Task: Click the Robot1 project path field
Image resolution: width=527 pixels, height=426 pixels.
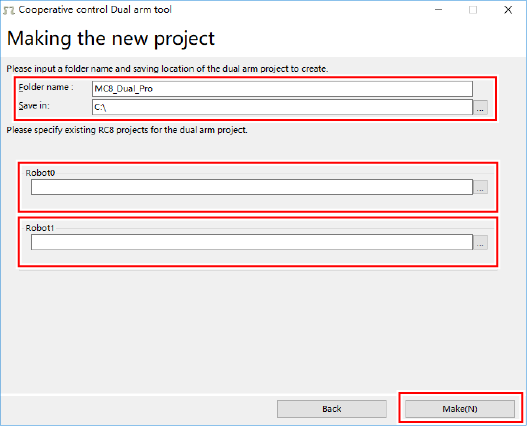Action: click(252, 242)
